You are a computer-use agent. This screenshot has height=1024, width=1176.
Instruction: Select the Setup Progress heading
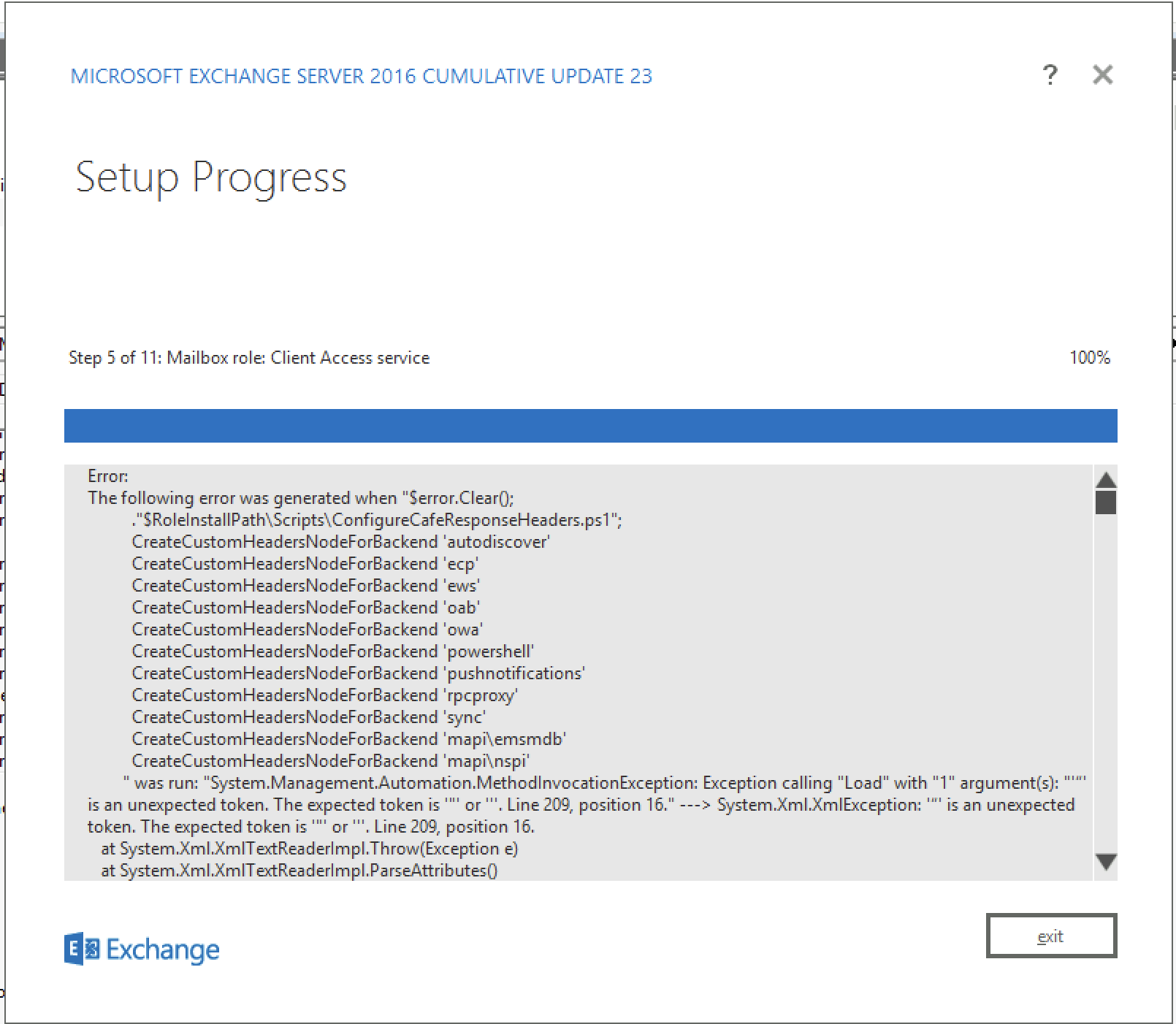210,177
